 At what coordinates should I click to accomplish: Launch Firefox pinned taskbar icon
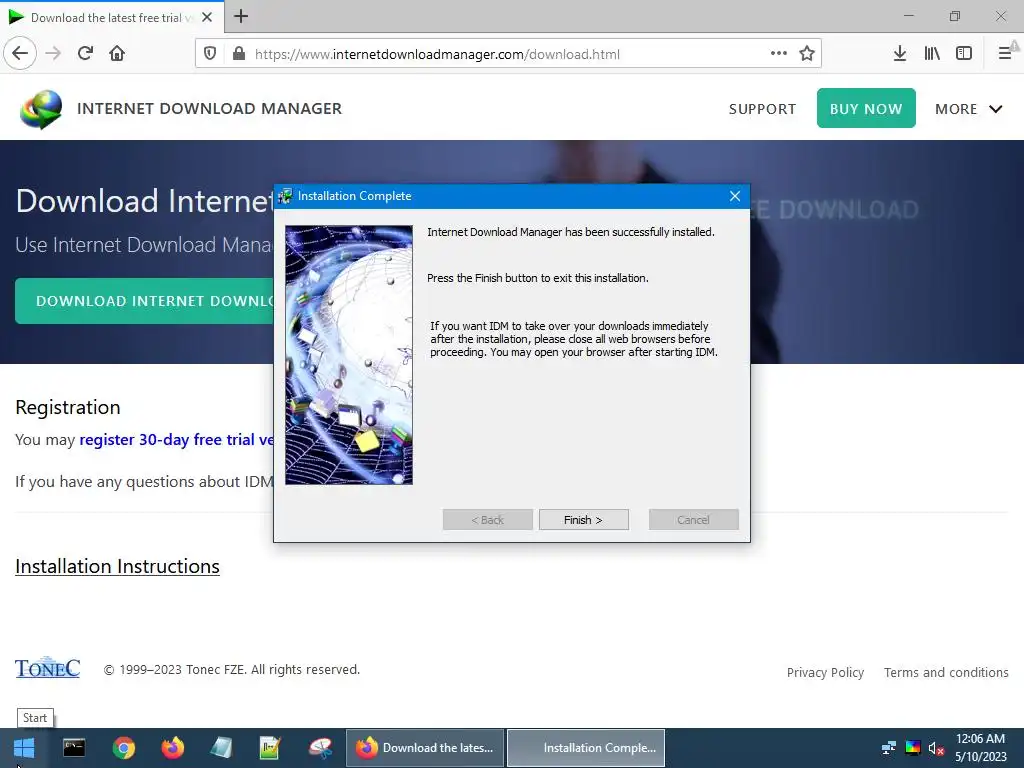coord(172,748)
